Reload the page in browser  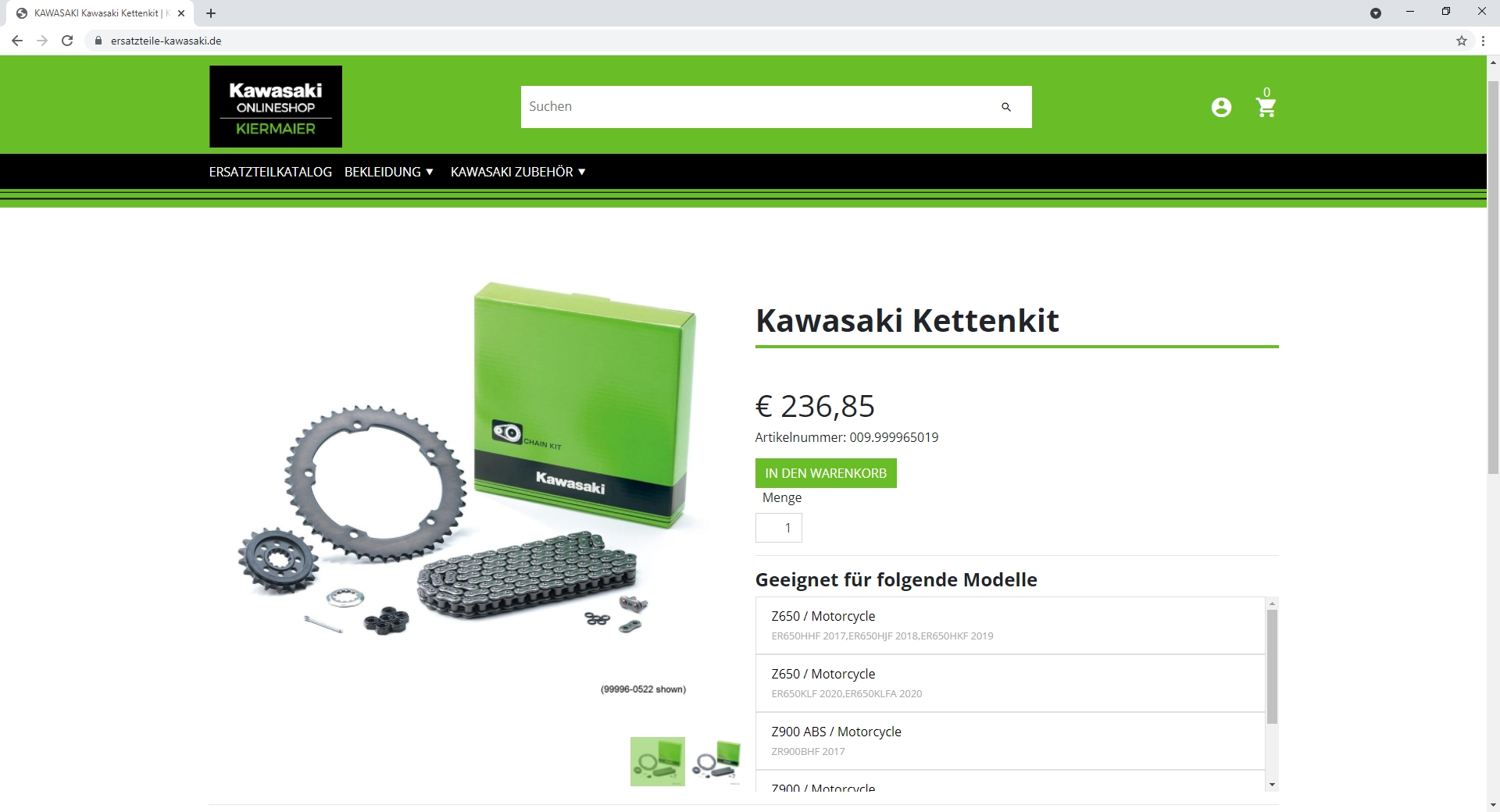[x=67, y=41]
